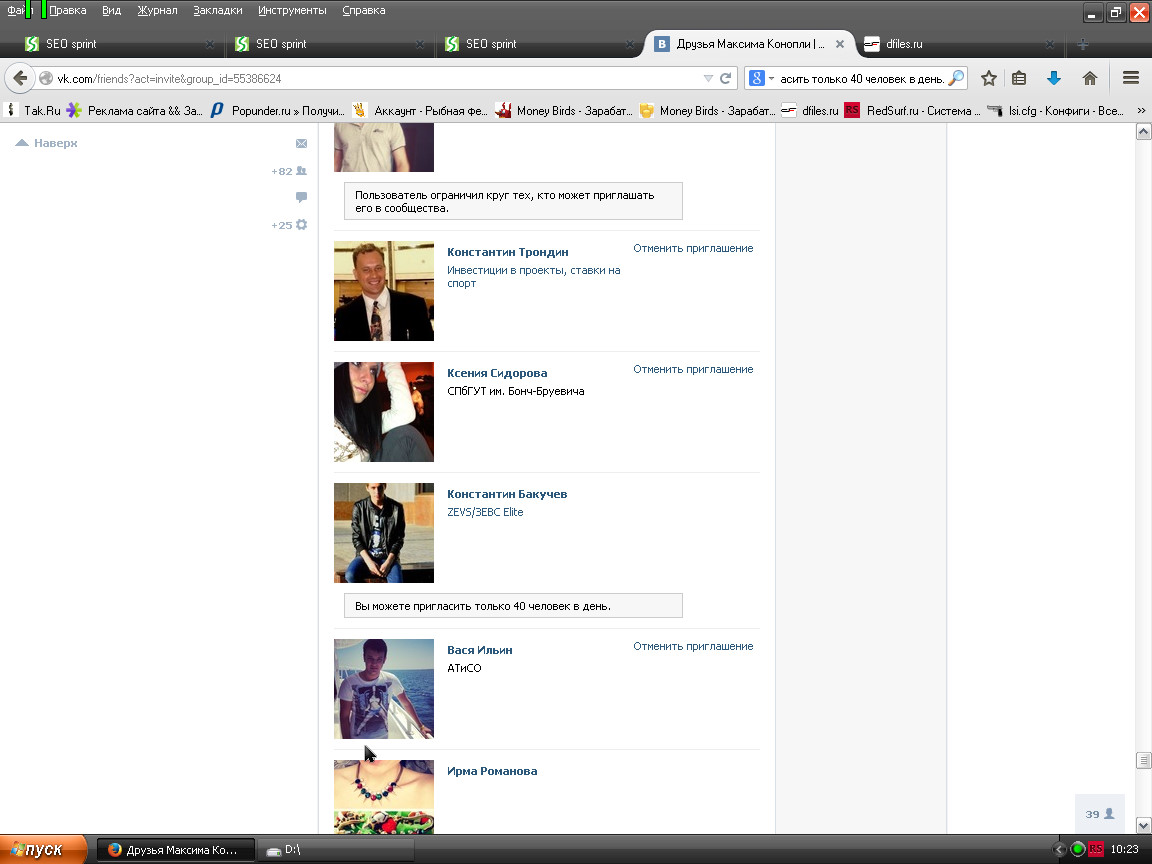Open the Firefox hamburger menu
Screen dimensions: 1152x864
(x=1131, y=78)
